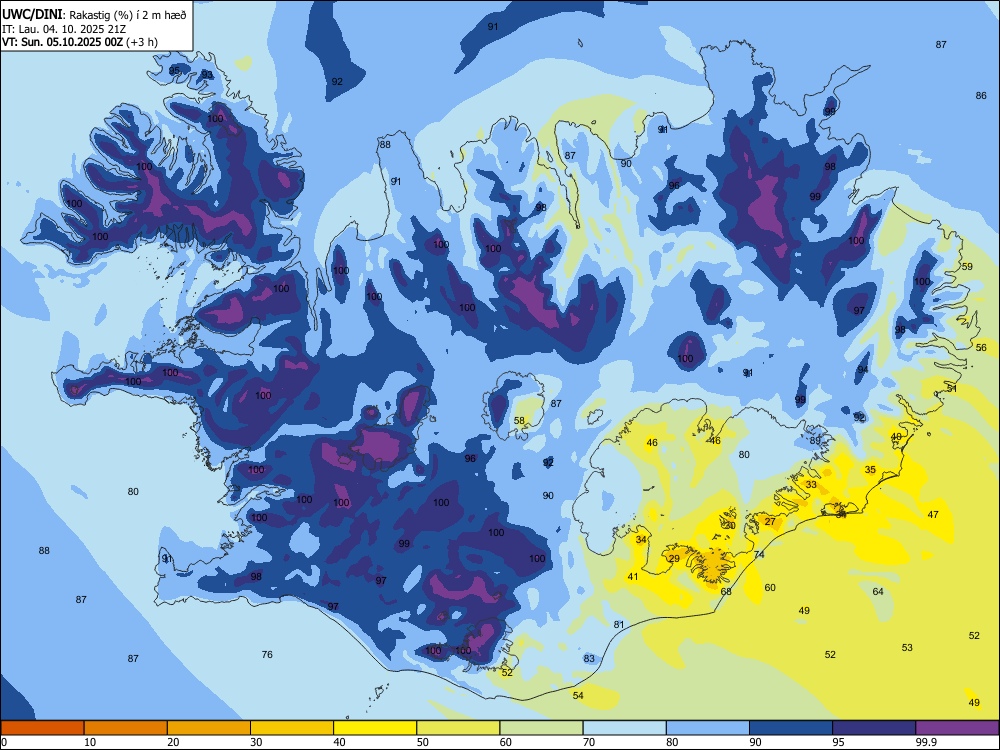
Task: Pick the 60–70 light green legend segment
Action: [541, 728]
